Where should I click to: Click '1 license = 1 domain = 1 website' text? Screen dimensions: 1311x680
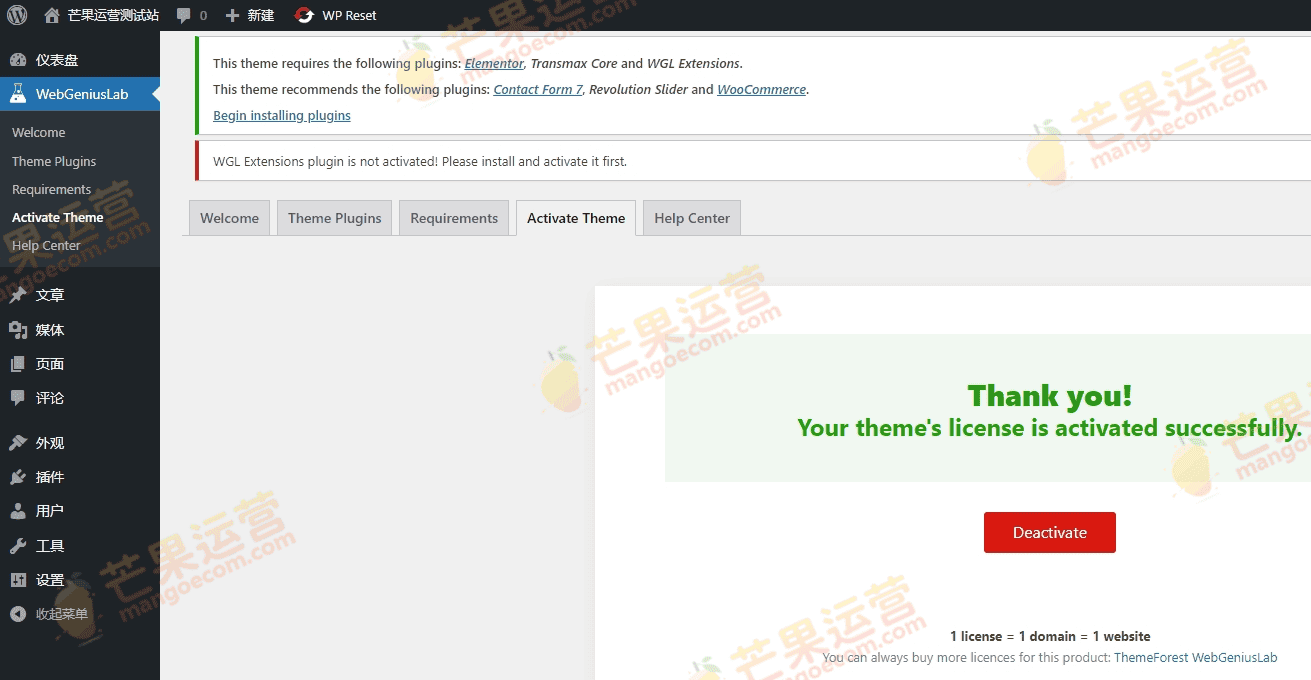(1050, 636)
